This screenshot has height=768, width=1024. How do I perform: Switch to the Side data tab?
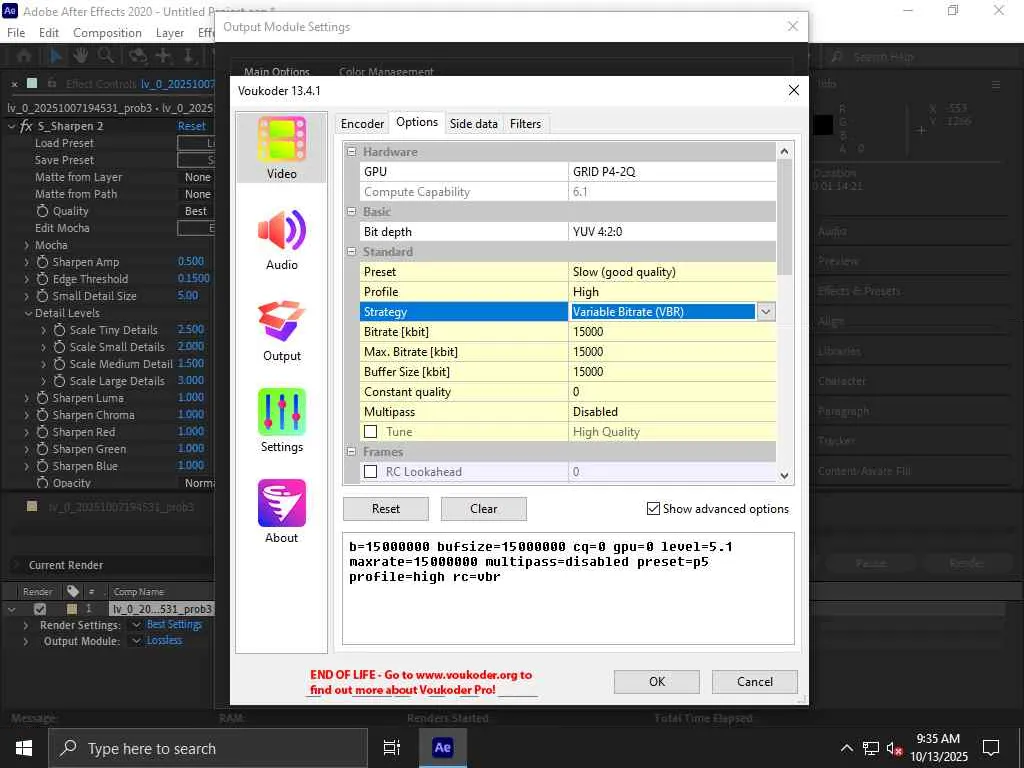tap(473, 123)
